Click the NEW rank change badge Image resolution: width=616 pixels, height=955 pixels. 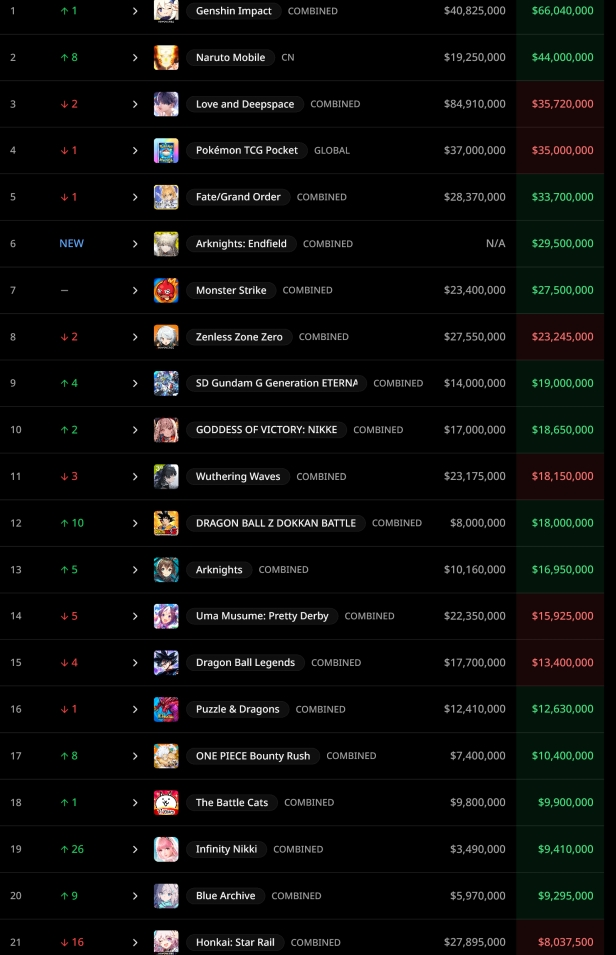pyautogui.click(x=71, y=244)
